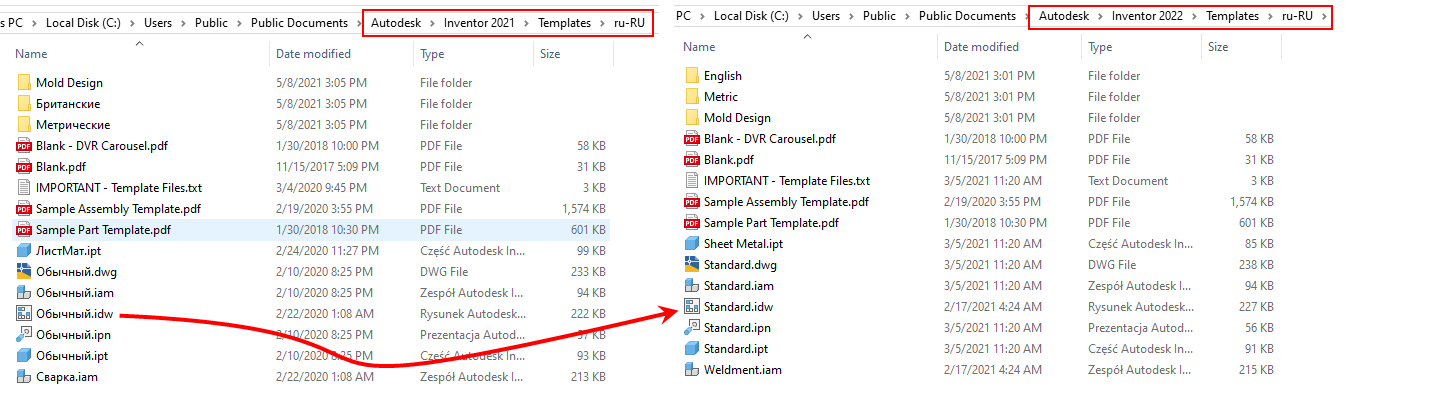Click the Британские folder icon
Screen dimensions: 1445x404
tap(24, 104)
